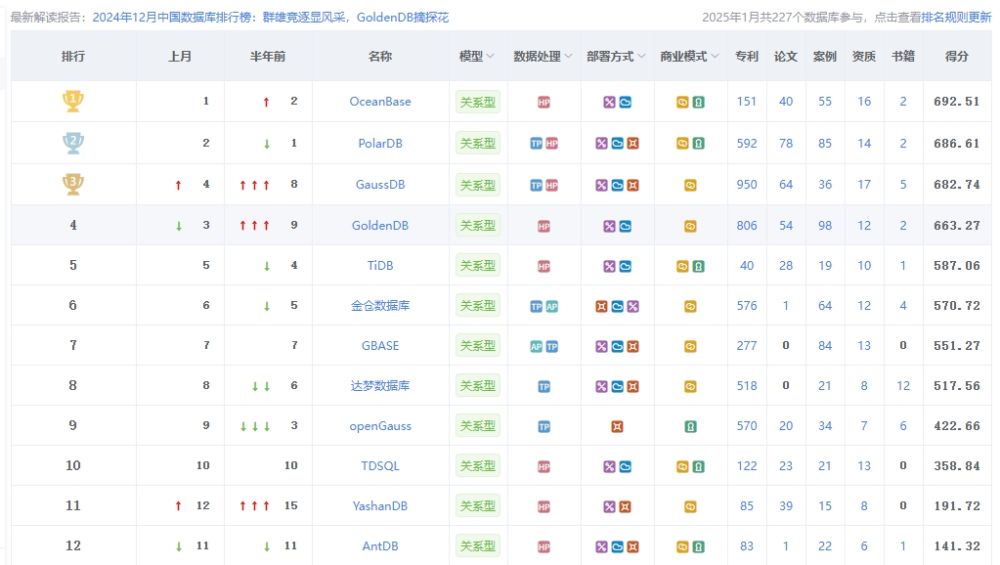The image size is (1000, 565).
Task: Open the 金仓数据库 link
Action: click(x=380, y=305)
